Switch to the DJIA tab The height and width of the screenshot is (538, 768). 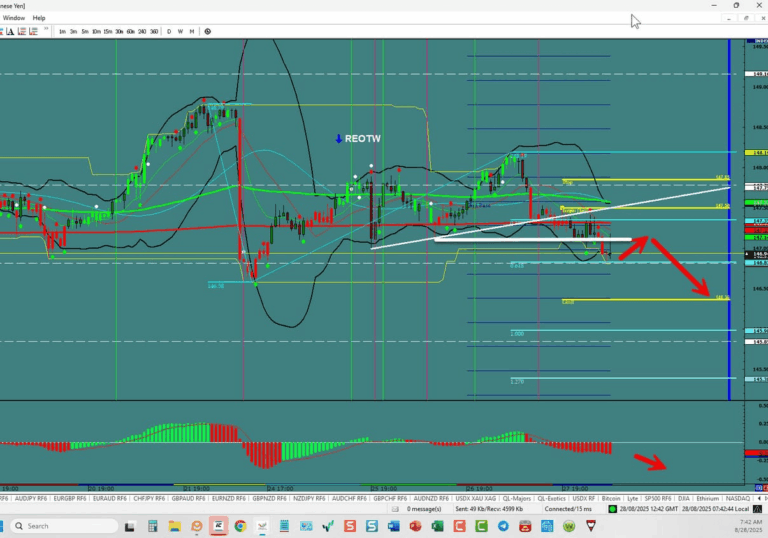click(684, 498)
